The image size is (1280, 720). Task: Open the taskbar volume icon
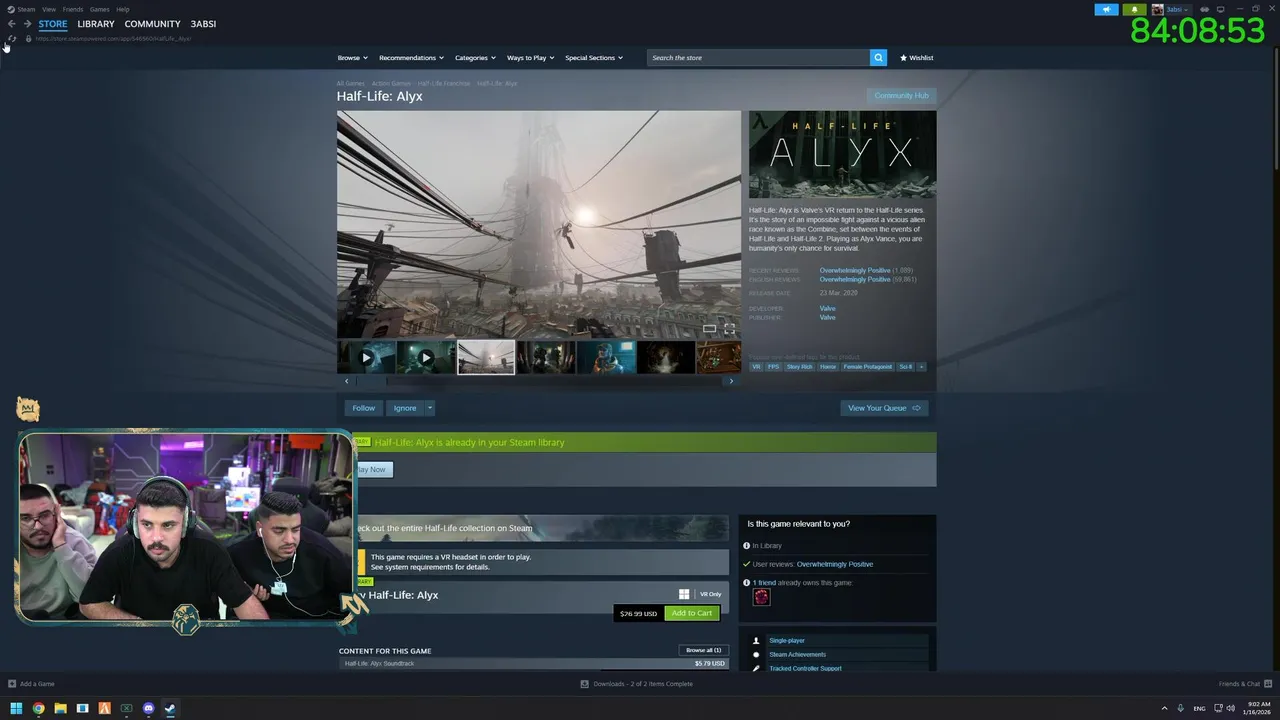(x=1230, y=708)
